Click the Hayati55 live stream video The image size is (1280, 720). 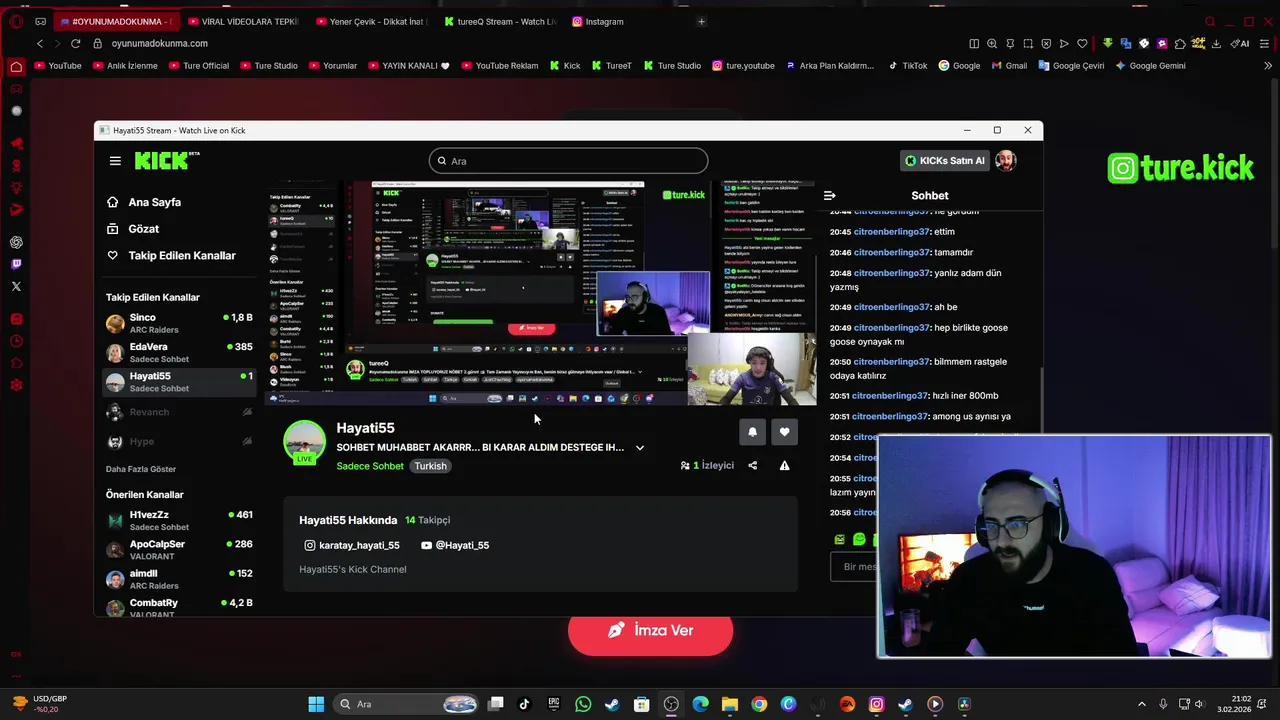(x=540, y=293)
